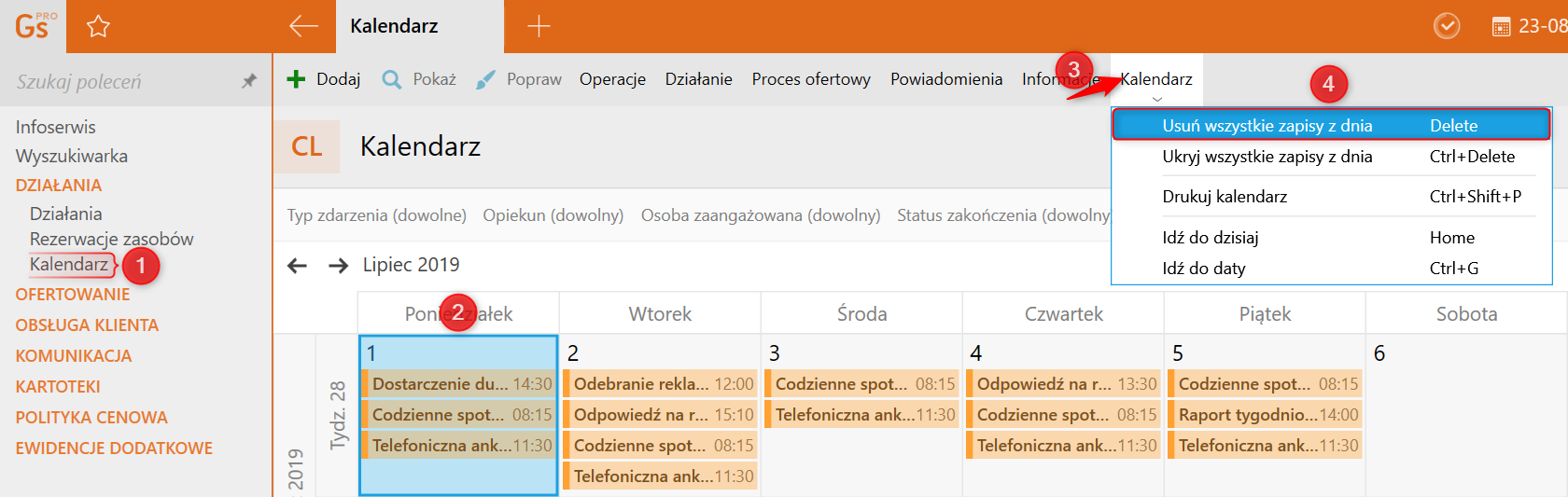The height and width of the screenshot is (497, 1568).
Task: Pin the command search panel
Action: coord(249,81)
